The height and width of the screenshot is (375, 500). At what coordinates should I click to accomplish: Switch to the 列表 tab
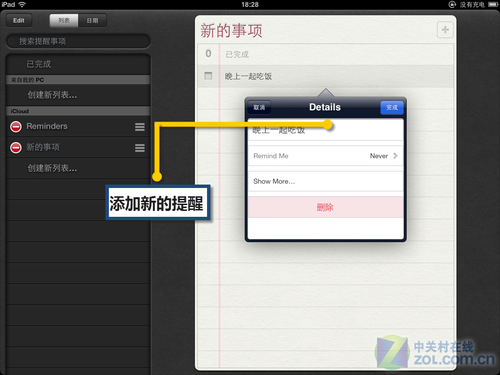(64, 20)
